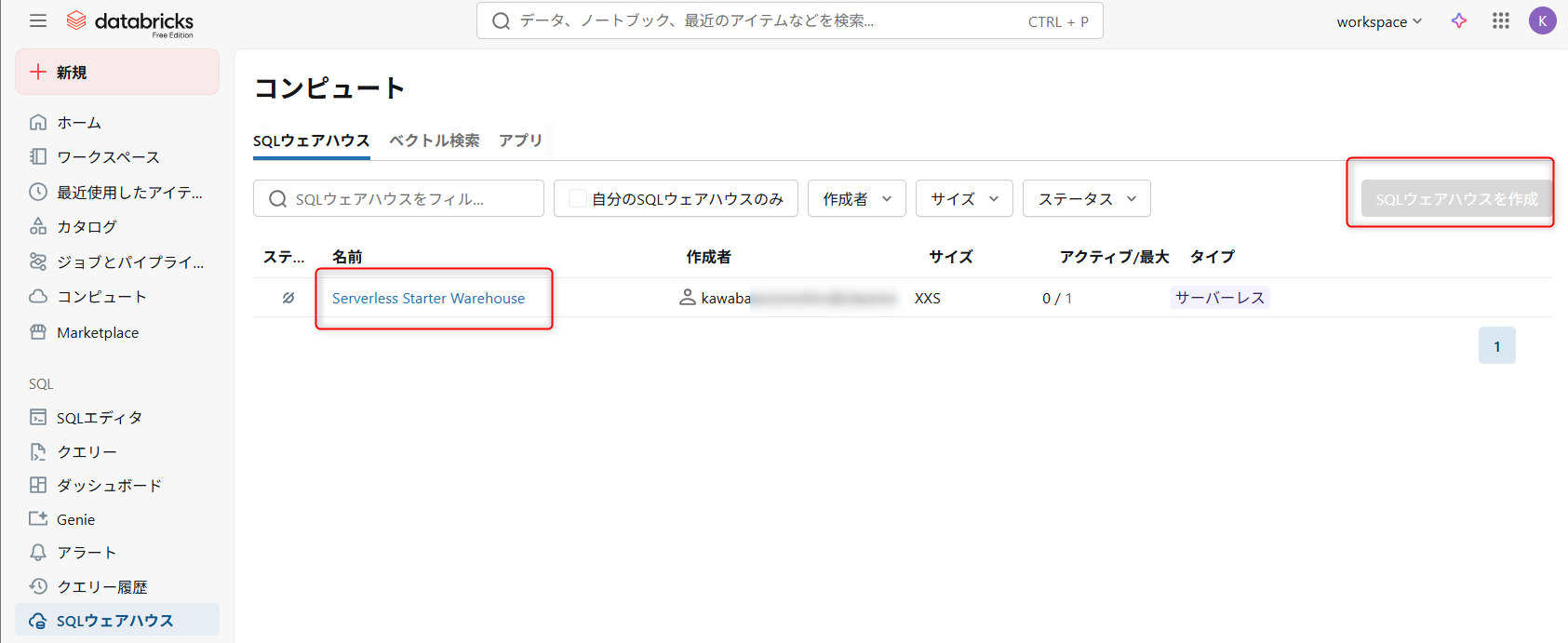This screenshot has height=643, width=1568.
Task: Switch to SQLウェアハウス tab
Action: click(312, 141)
